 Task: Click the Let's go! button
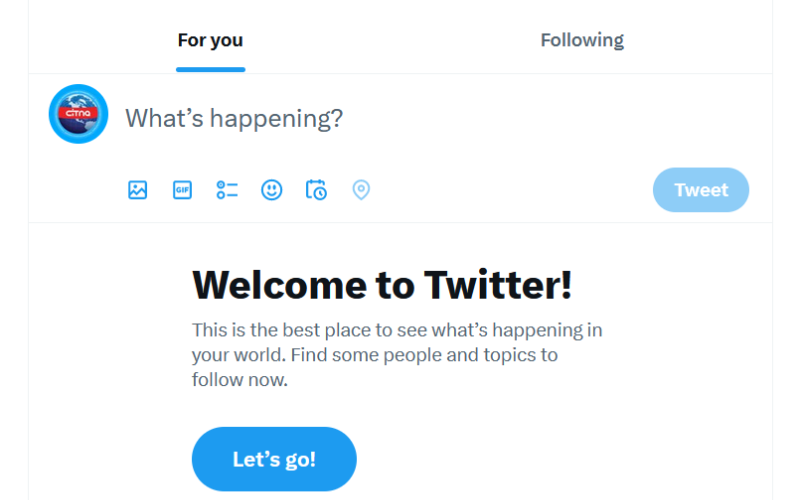pyautogui.click(x=274, y=459)
